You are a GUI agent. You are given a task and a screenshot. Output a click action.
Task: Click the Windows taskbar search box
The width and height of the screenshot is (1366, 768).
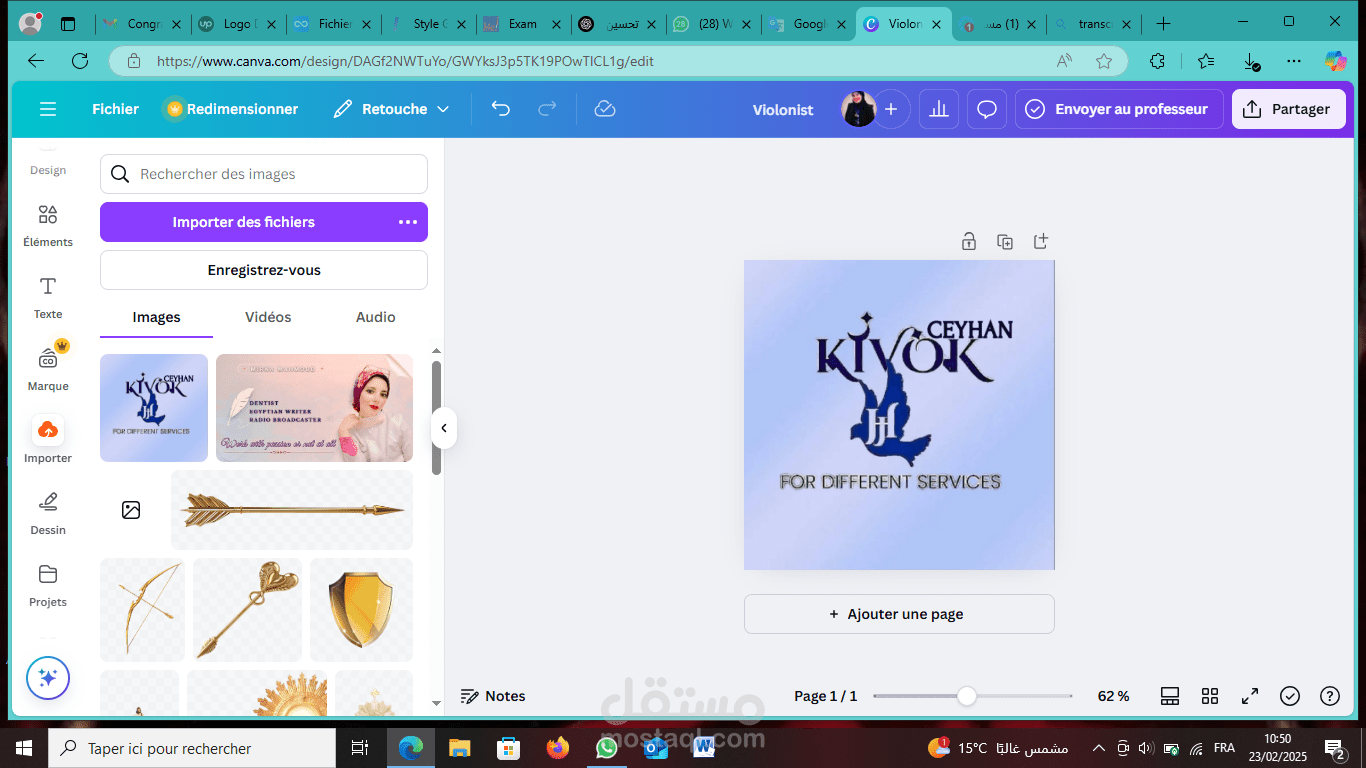coord(192,748)
